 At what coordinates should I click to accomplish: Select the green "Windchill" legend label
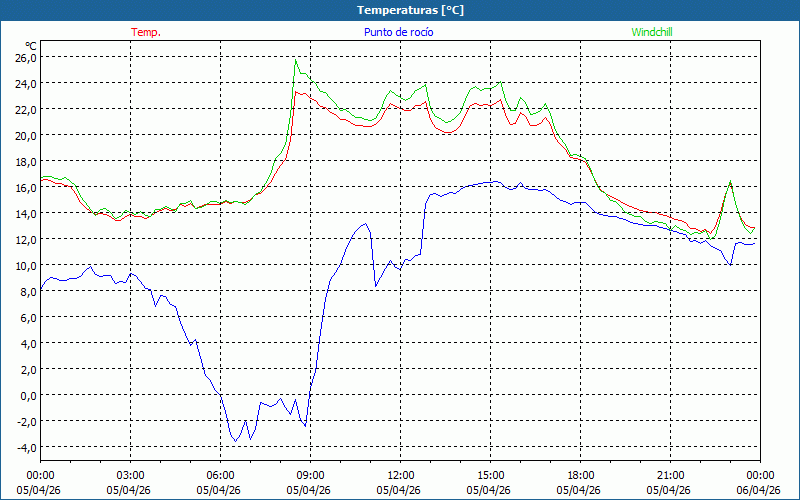point(651,32)
